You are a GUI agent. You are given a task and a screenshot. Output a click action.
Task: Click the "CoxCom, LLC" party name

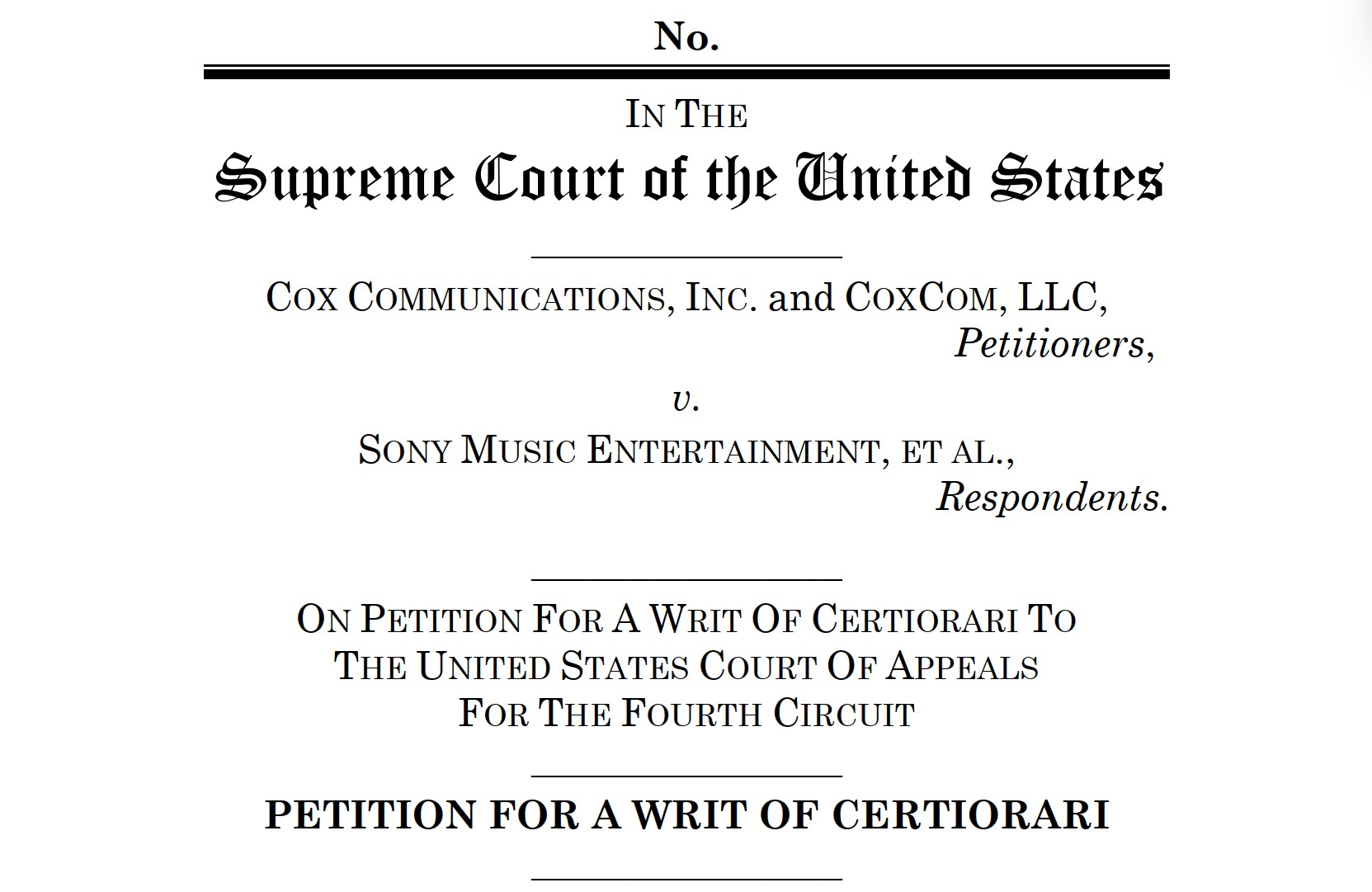click(x=975, y=297)
